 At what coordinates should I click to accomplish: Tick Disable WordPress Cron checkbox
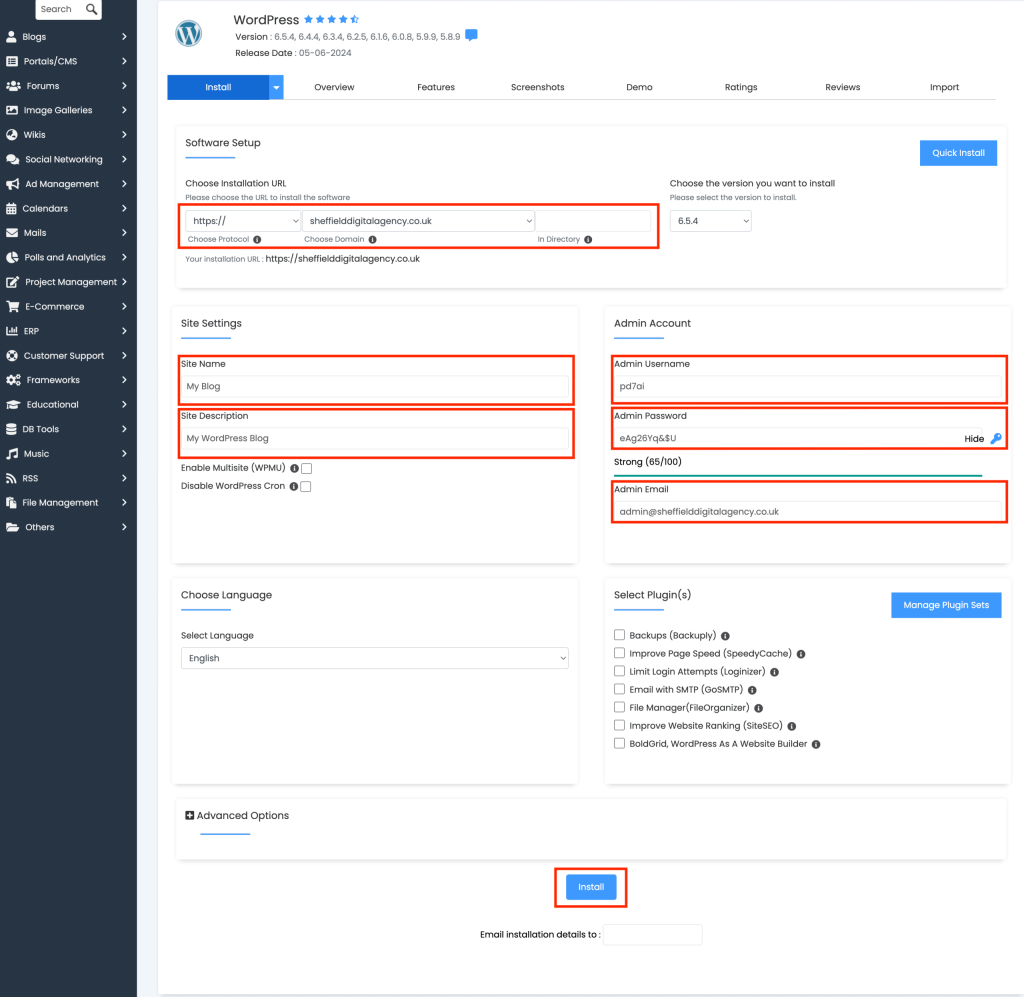tap(306, 486)
